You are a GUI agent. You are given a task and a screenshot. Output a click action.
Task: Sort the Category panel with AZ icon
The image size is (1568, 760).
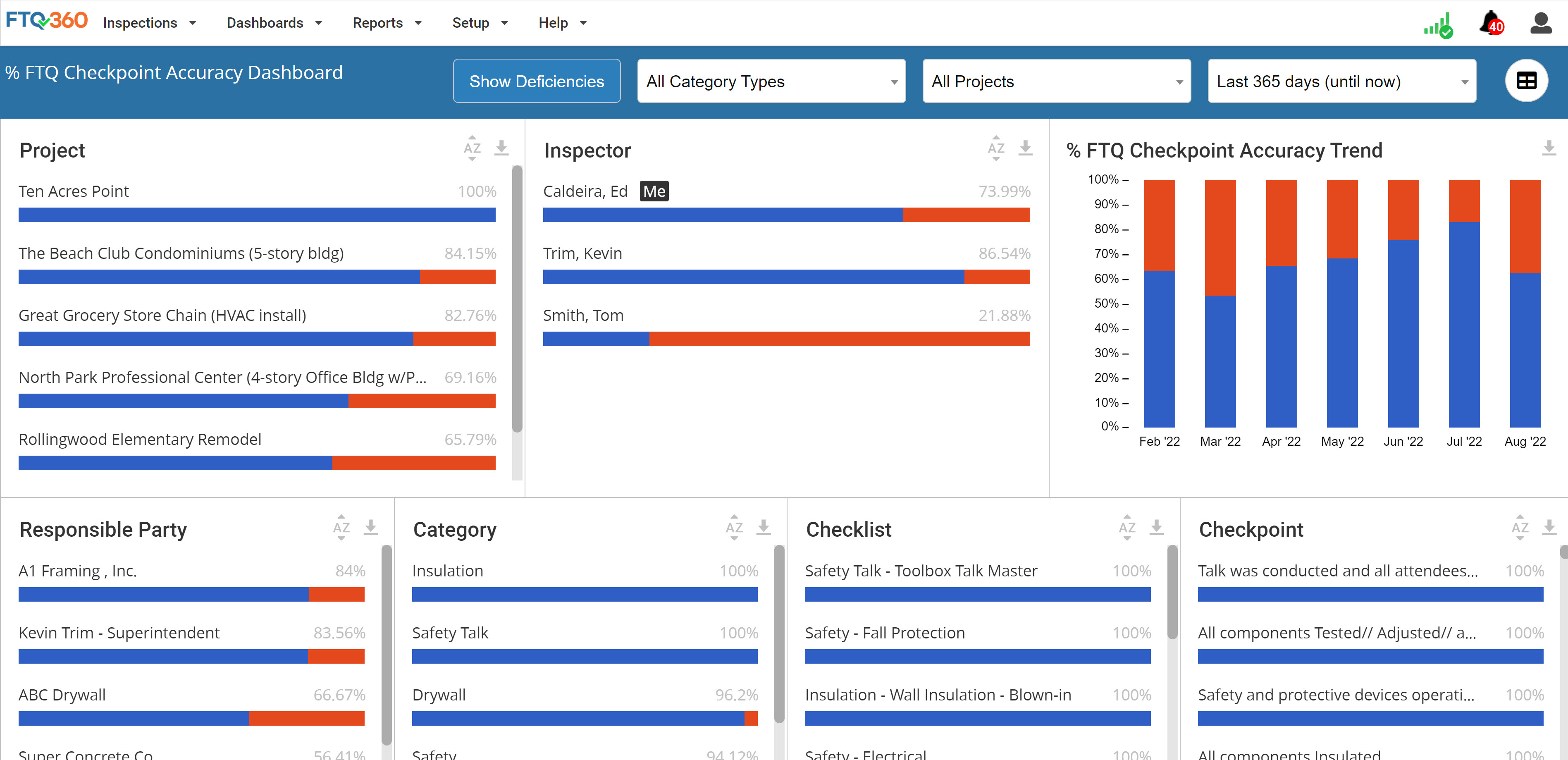[x=734, y=527]
